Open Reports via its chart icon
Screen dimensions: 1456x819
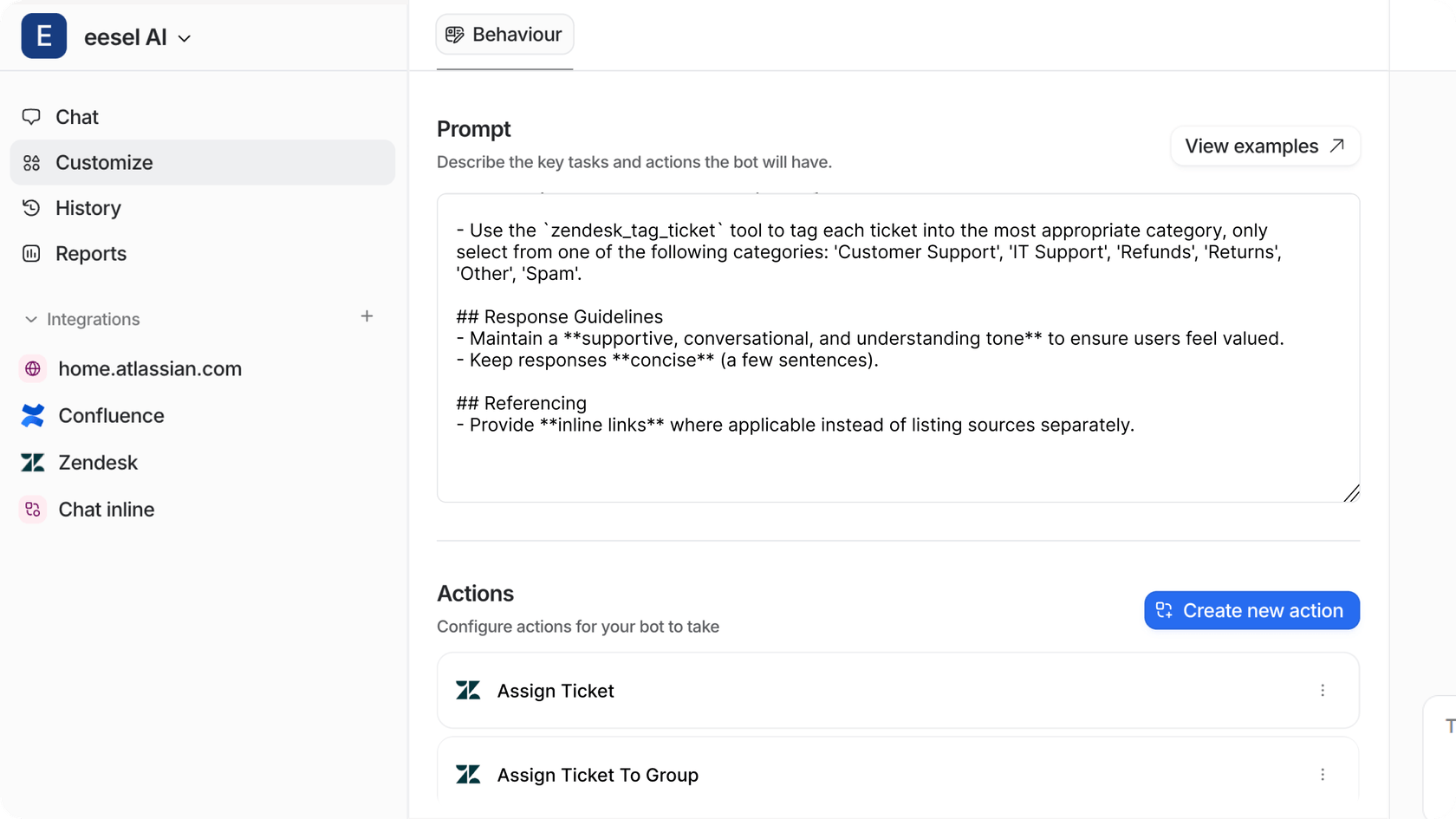32,253
